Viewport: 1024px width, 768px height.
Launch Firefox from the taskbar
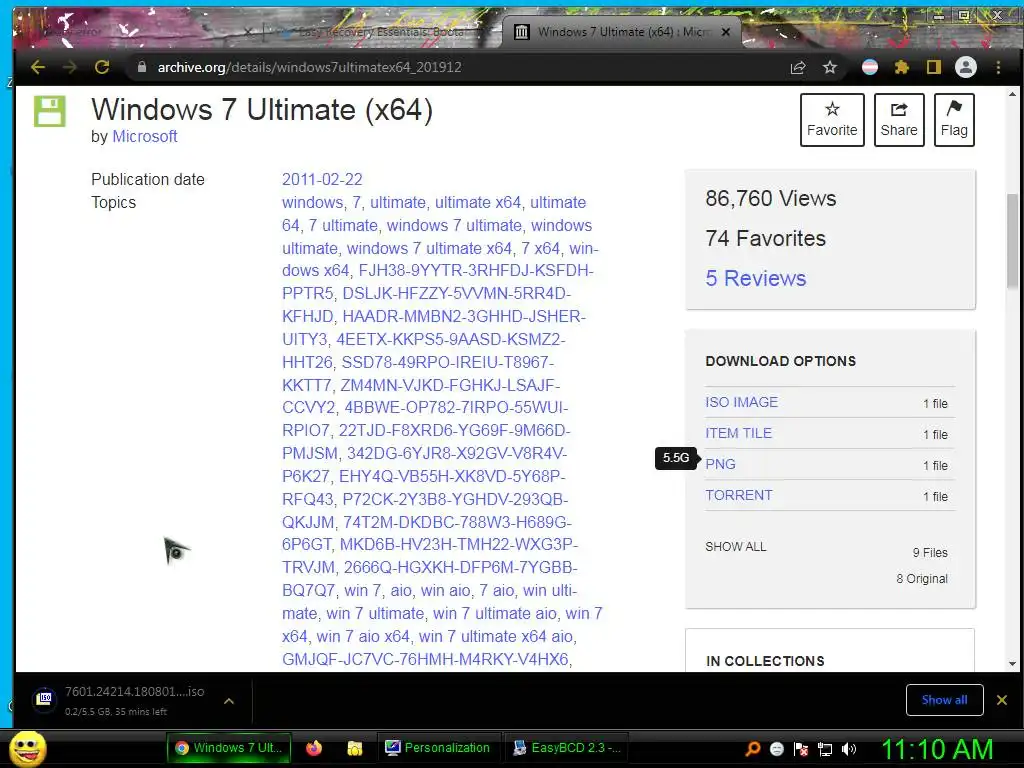[x=314, y=748]
